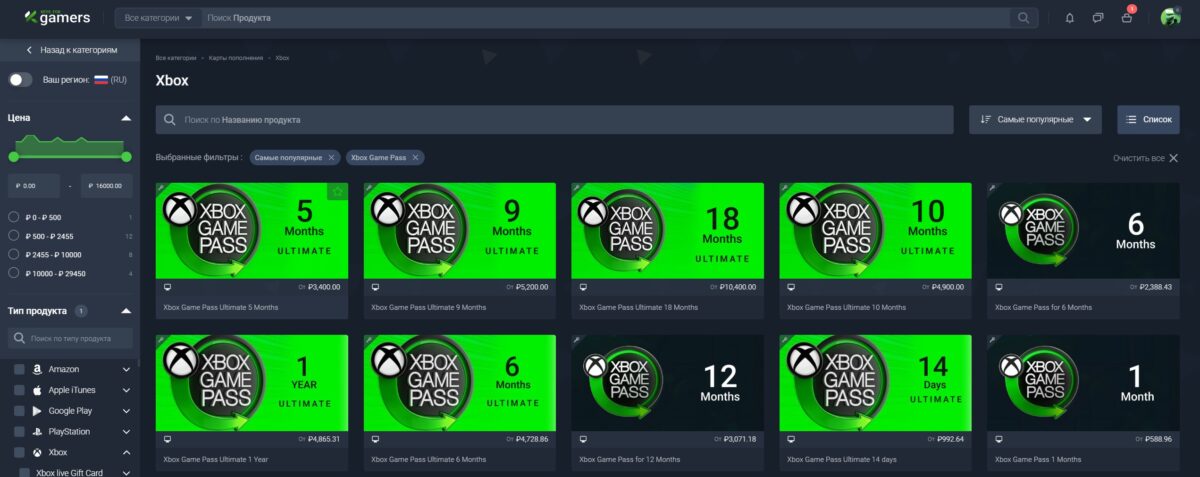The image size is (1200, 477).
Task: Collapse the Тип продукта section
Action: click(x=126, y=311)
